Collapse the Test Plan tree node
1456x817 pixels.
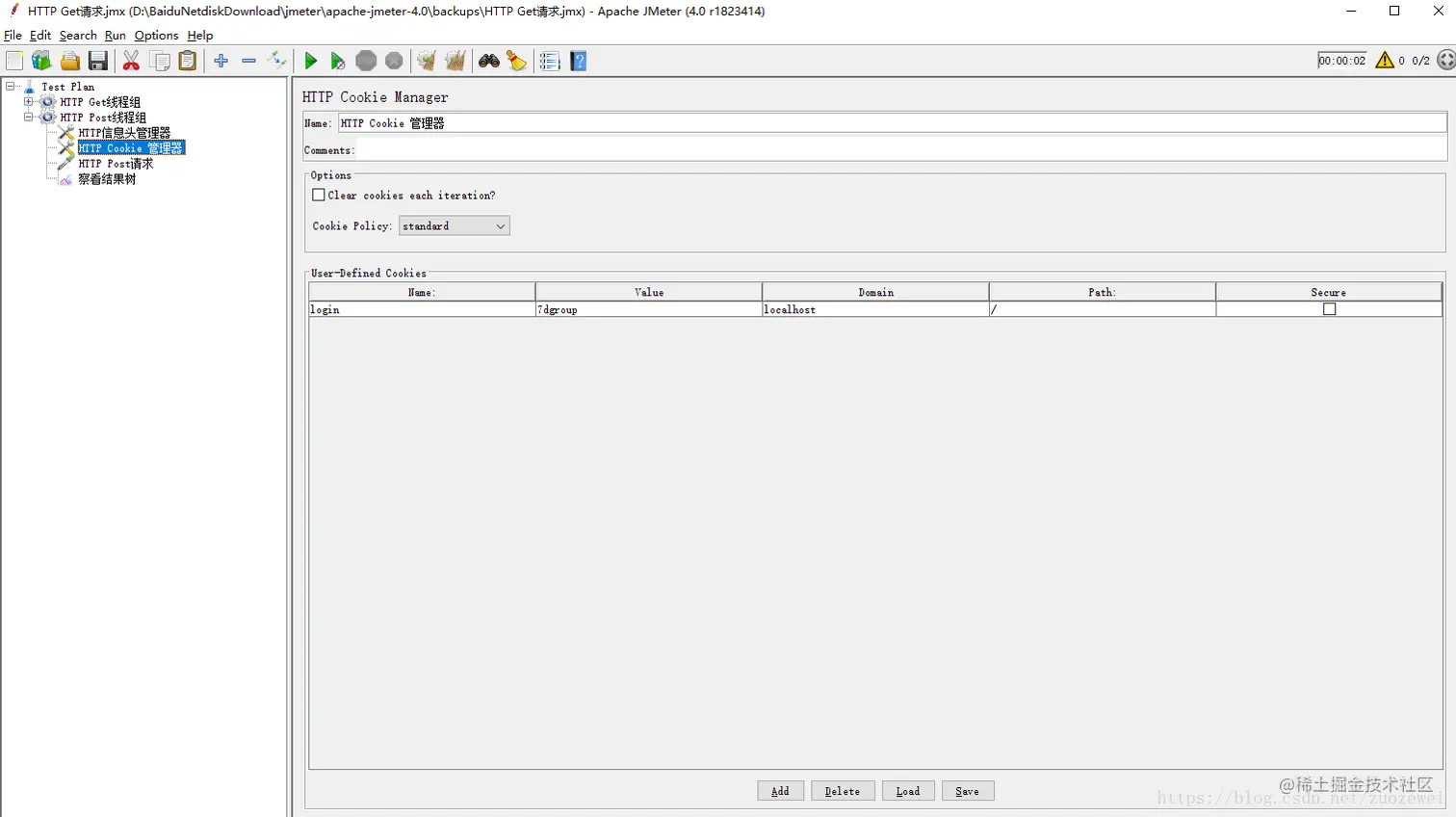click(11, 87)
